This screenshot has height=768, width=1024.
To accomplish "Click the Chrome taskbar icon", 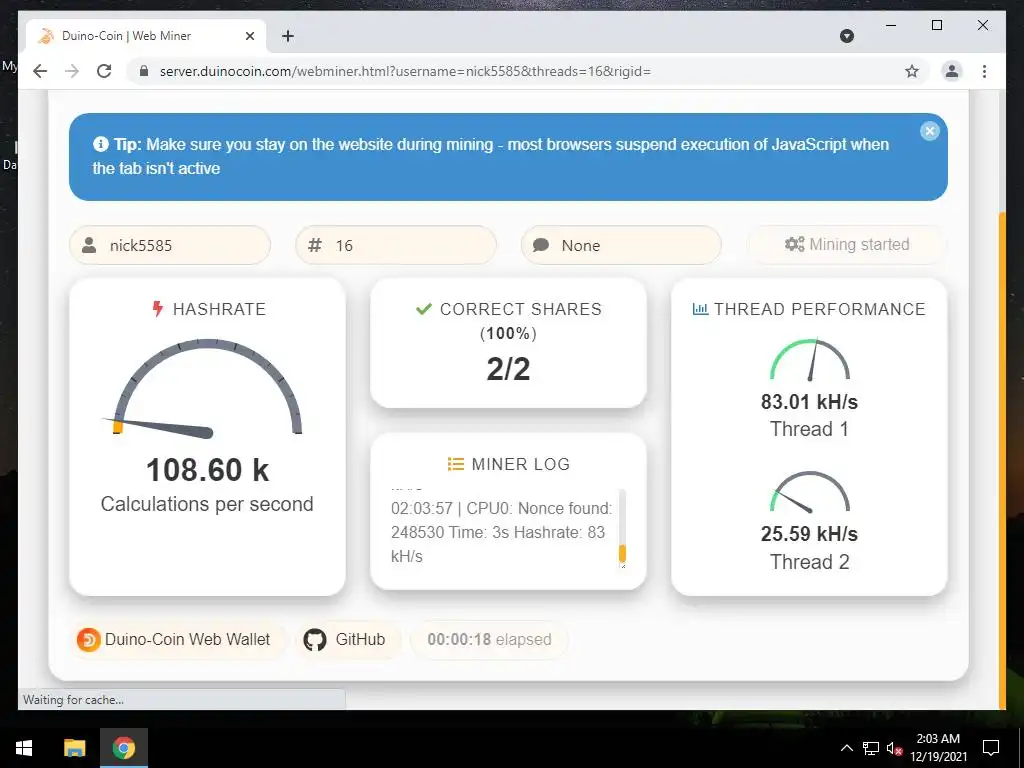I will tap(123, 748).
